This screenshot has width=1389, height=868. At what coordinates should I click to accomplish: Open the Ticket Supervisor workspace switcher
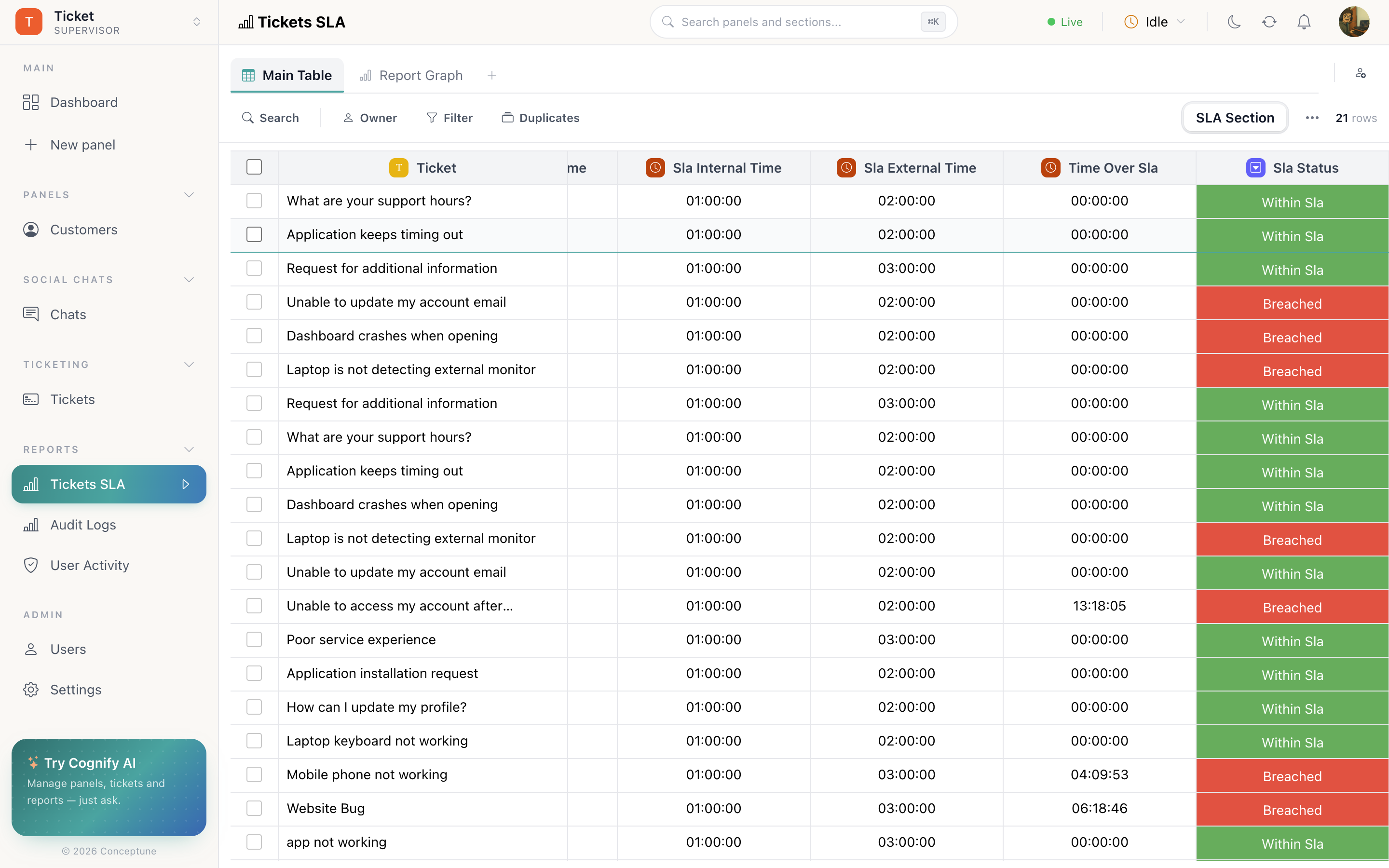(109, 22)
